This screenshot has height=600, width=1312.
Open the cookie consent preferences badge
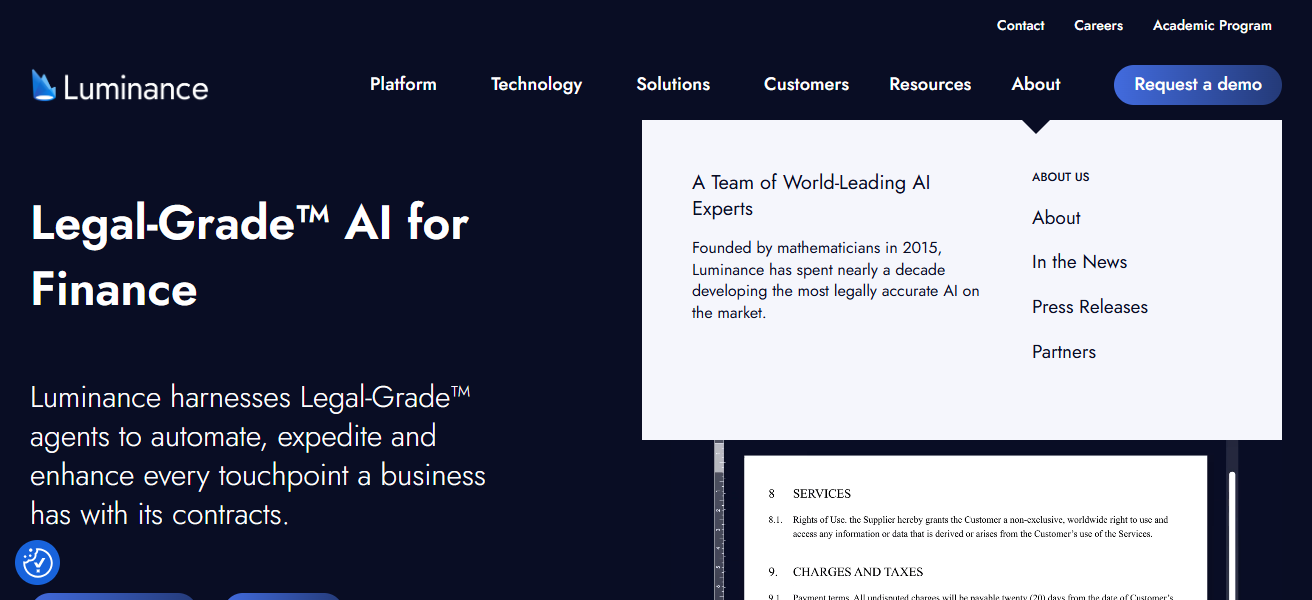pos(38,563)
